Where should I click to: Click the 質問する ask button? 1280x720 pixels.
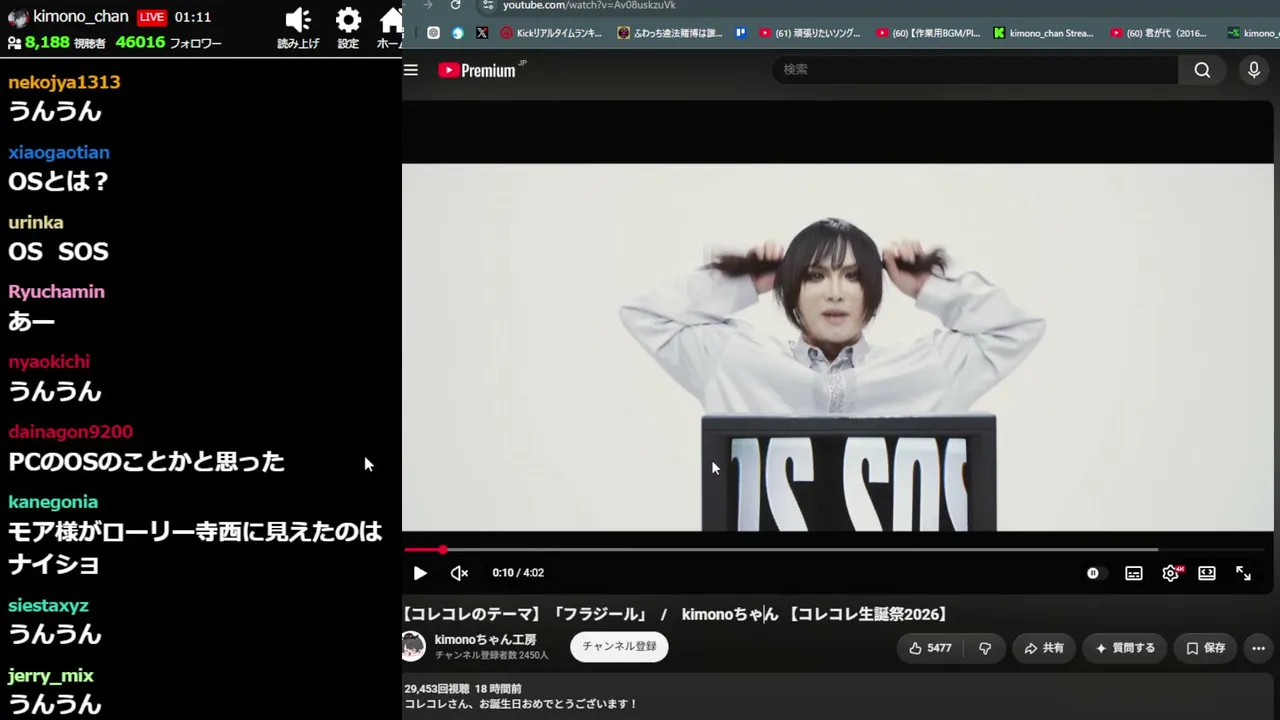click(1125, 648)
